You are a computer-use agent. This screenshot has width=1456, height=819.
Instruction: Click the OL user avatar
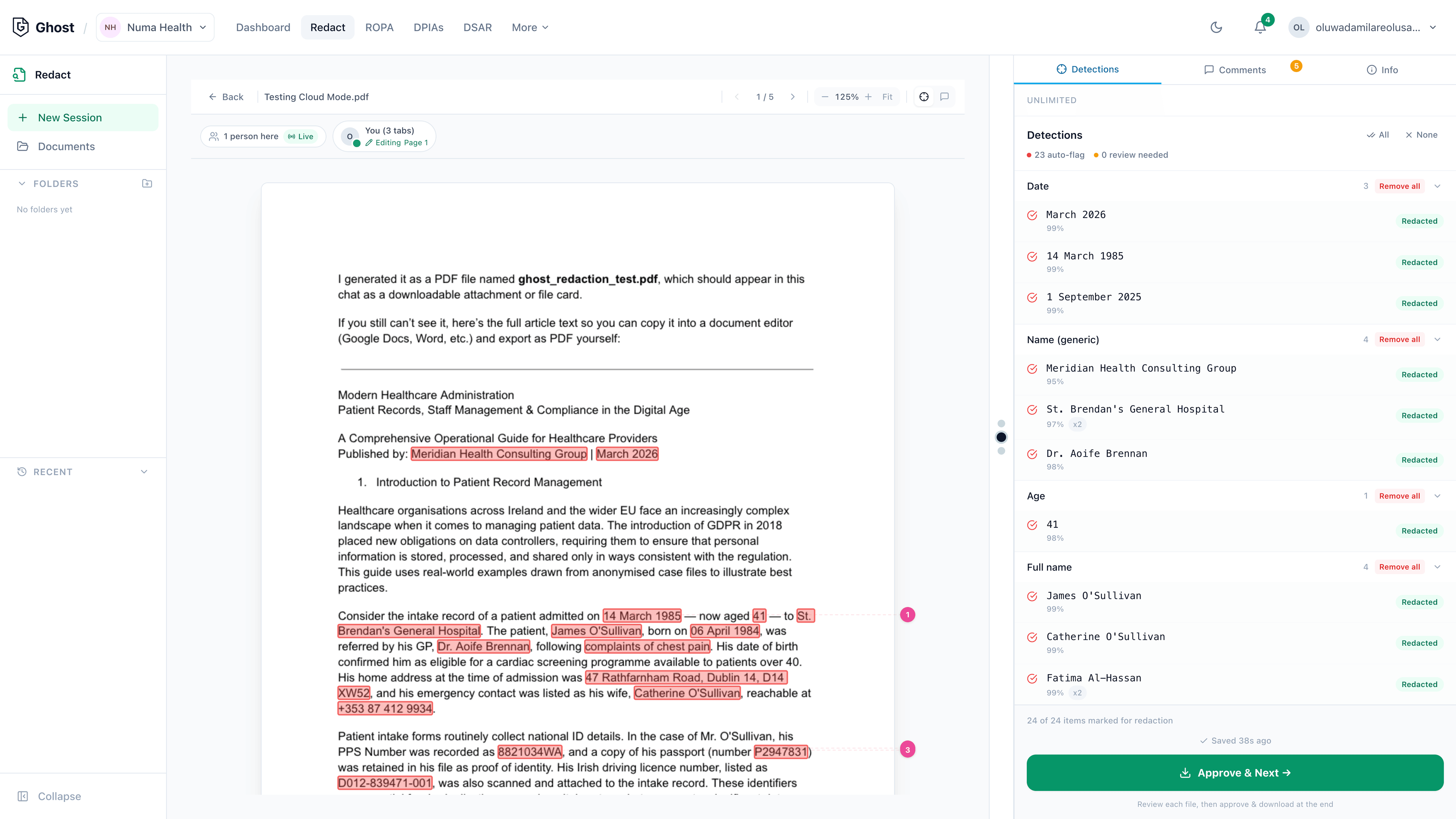click(1298, 27)
